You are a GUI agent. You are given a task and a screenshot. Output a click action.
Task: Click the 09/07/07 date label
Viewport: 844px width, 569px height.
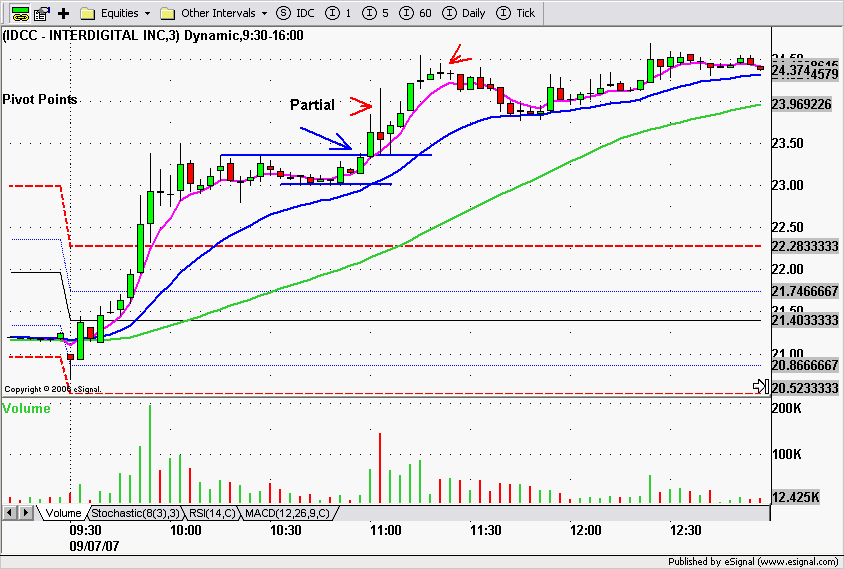(x=94, y=546)
